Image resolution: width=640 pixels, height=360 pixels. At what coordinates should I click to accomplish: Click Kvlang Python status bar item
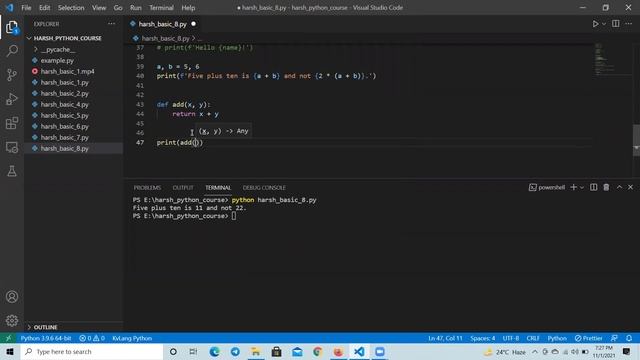tap(132, 338)
